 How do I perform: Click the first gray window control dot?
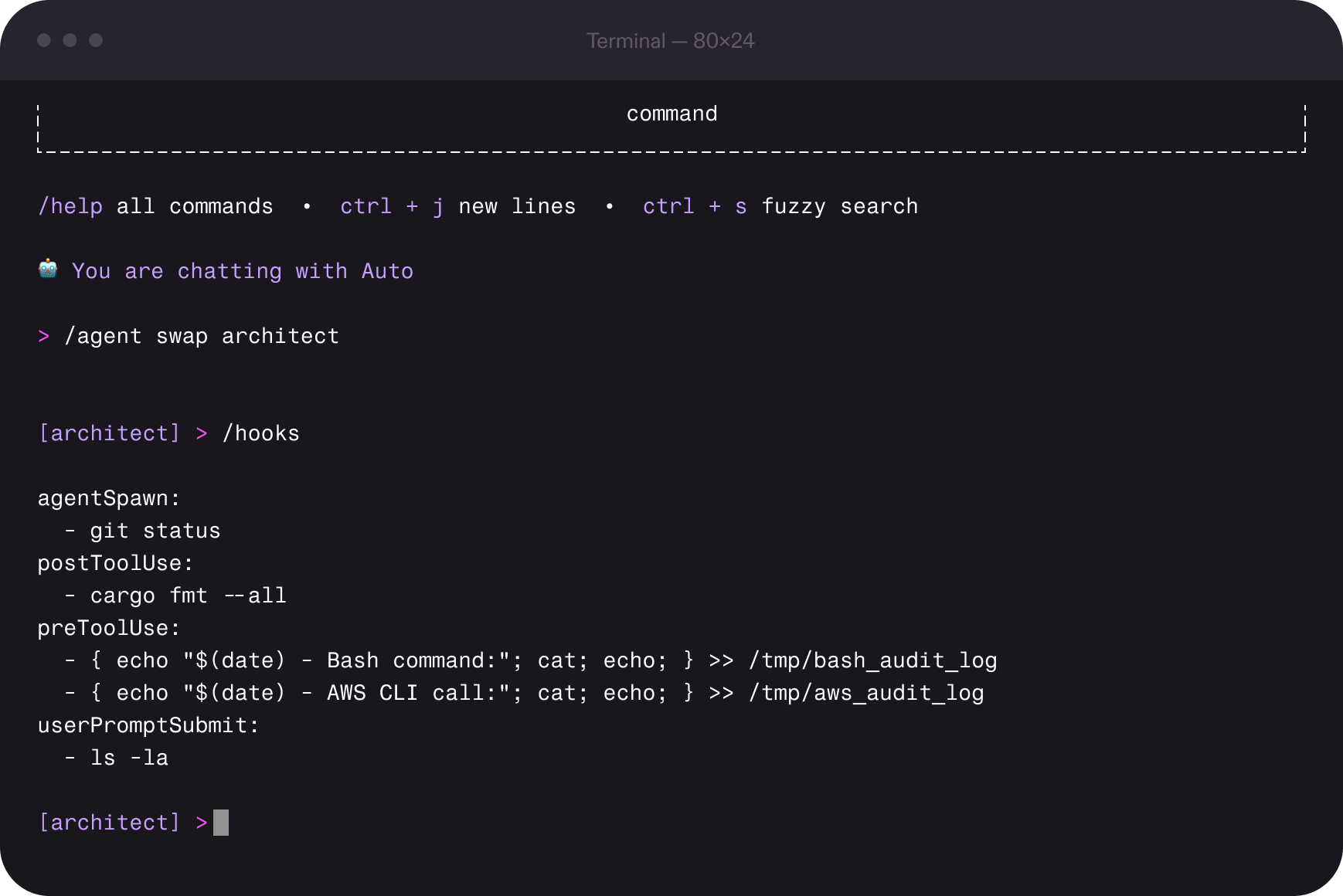pos(44,40)
